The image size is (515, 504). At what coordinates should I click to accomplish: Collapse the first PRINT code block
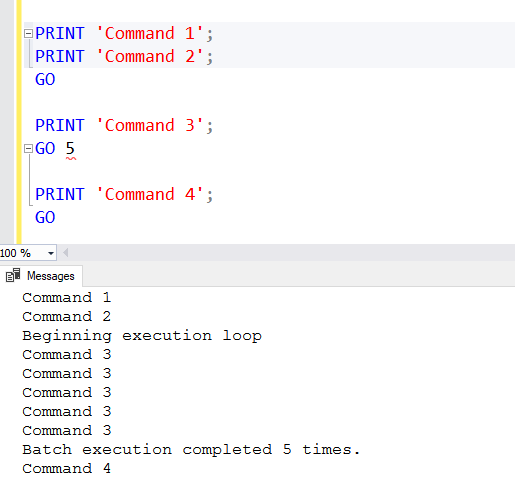pyautogui.click(x=28, y=33)
